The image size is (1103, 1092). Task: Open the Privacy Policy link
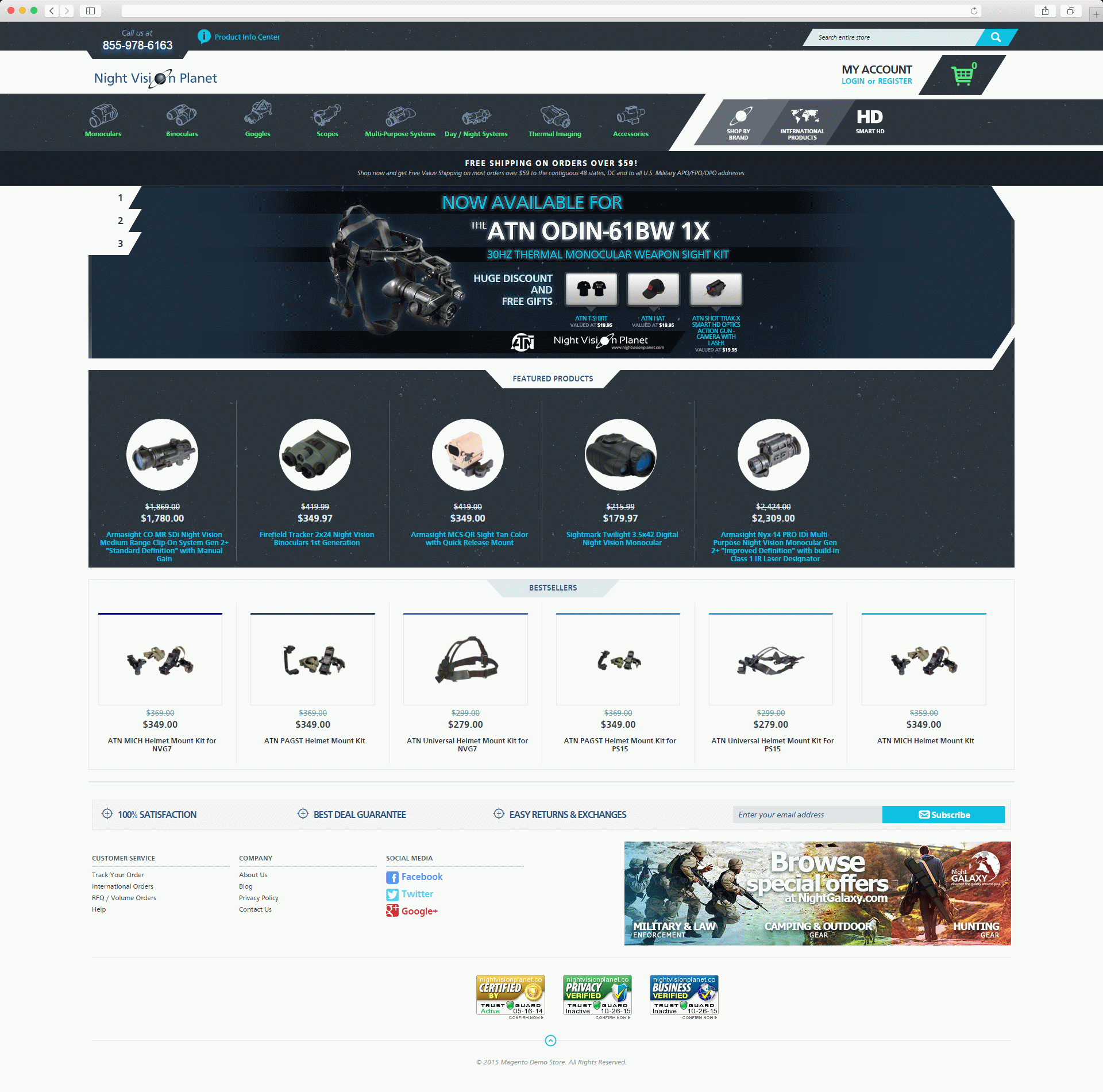pos(259,898)
